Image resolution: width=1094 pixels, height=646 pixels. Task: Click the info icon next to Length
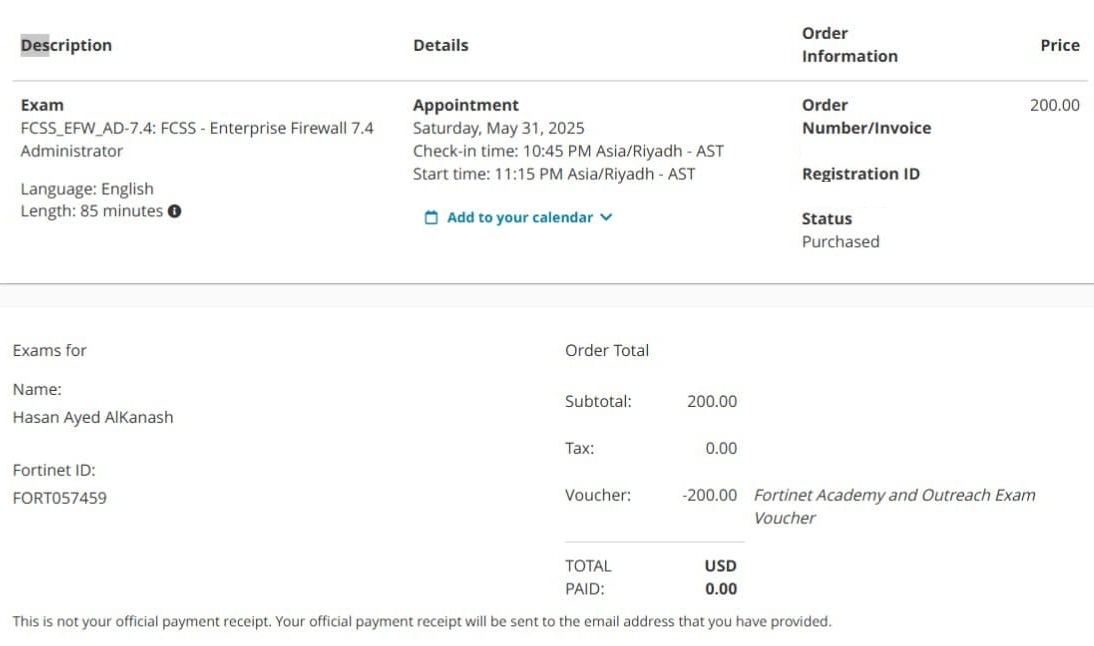175,211
